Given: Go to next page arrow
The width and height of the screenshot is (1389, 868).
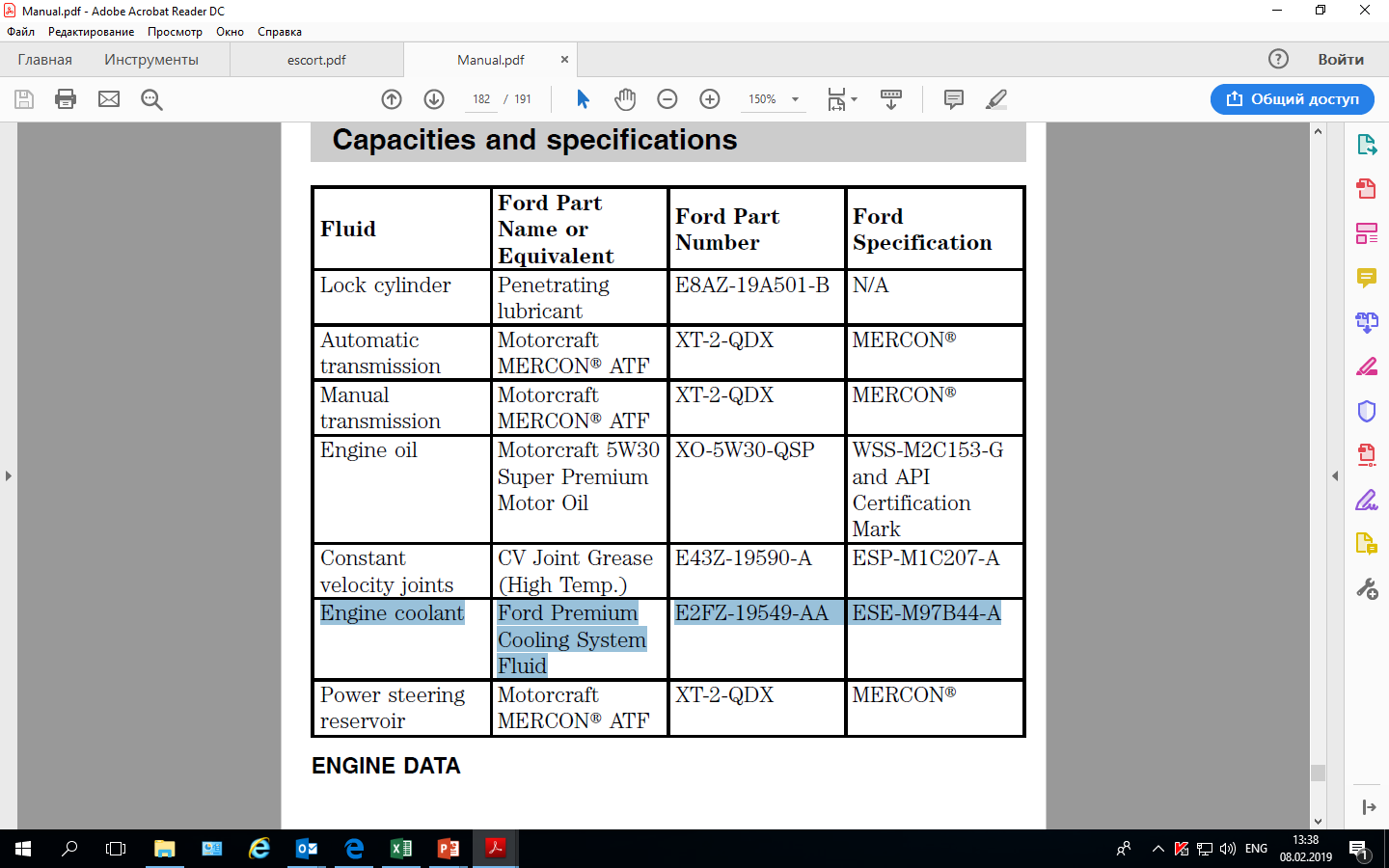Looking at the screenshot, I should click(x=434, y=99).
